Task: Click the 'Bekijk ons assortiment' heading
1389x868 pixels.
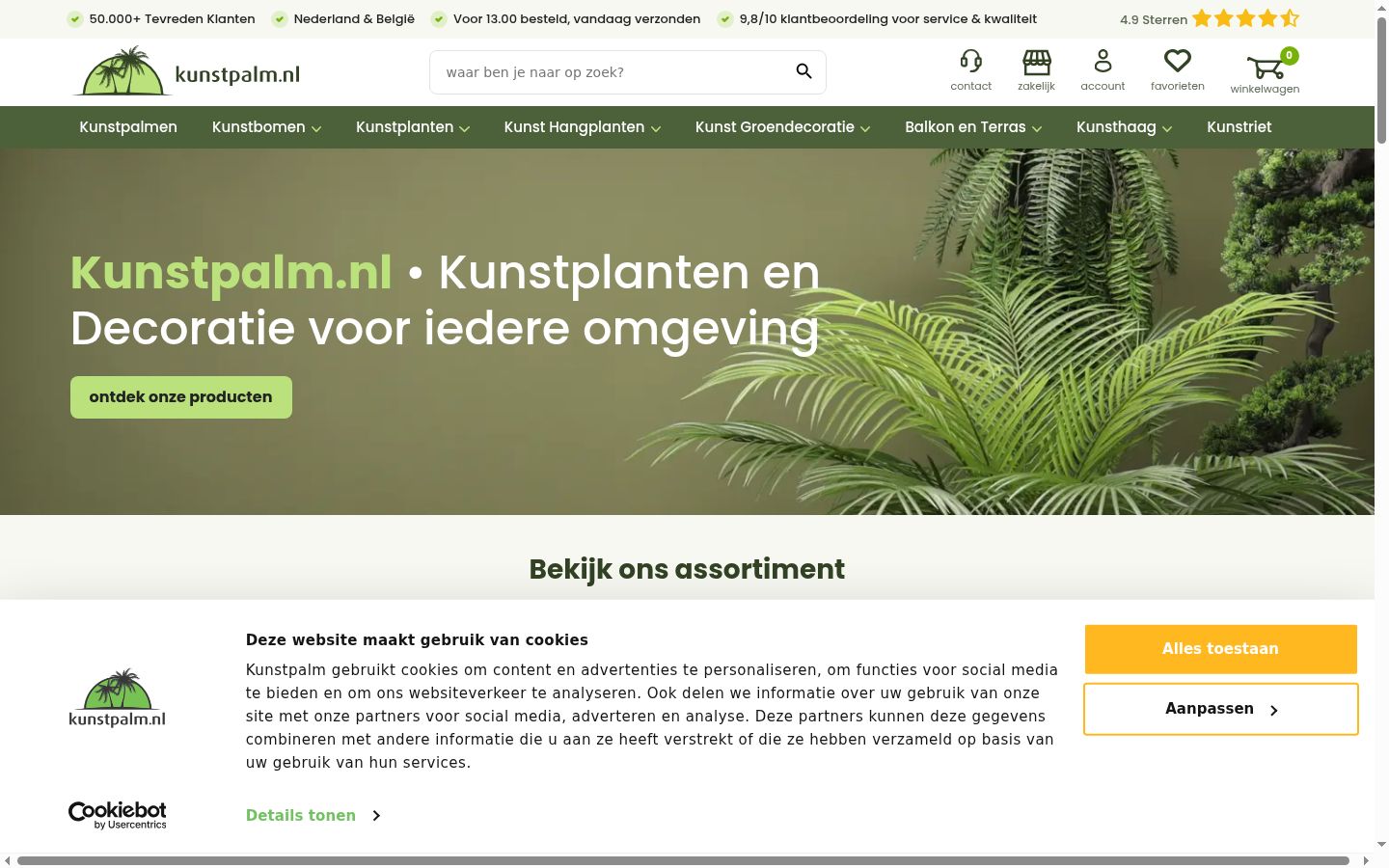Action: tap(687, 569)
